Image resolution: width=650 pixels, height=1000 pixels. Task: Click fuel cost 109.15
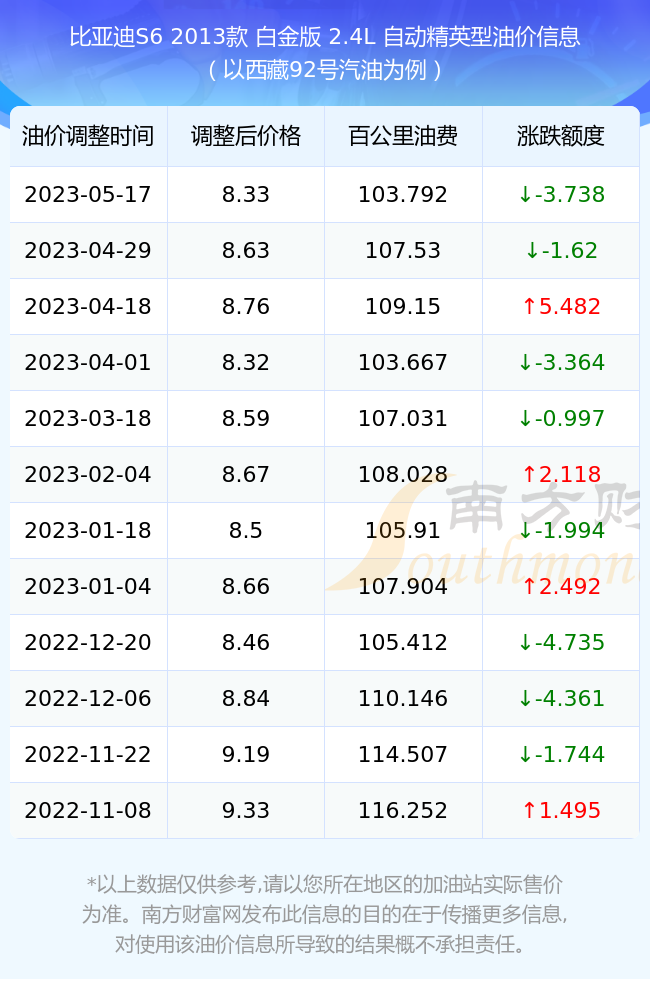tap(403, 307)
